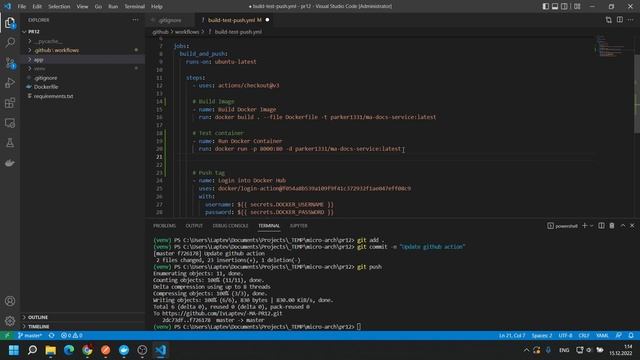Open the Edit menu
Viewport: 640px width, 360px height.
[37, 7]
